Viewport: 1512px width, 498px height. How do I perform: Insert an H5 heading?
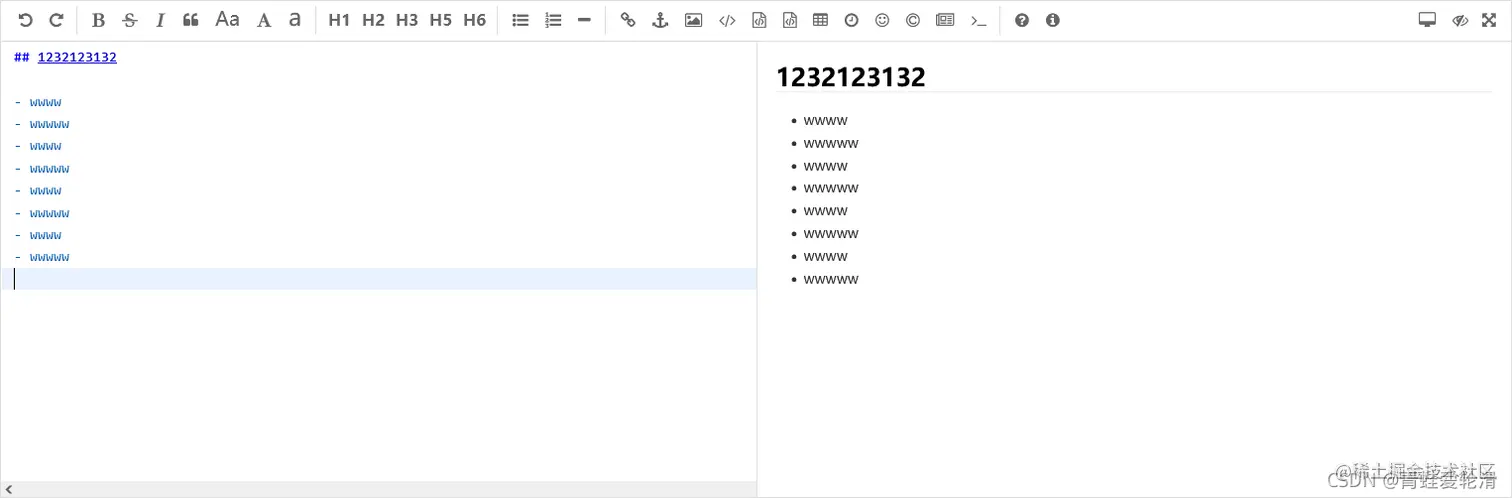(441, 20)
